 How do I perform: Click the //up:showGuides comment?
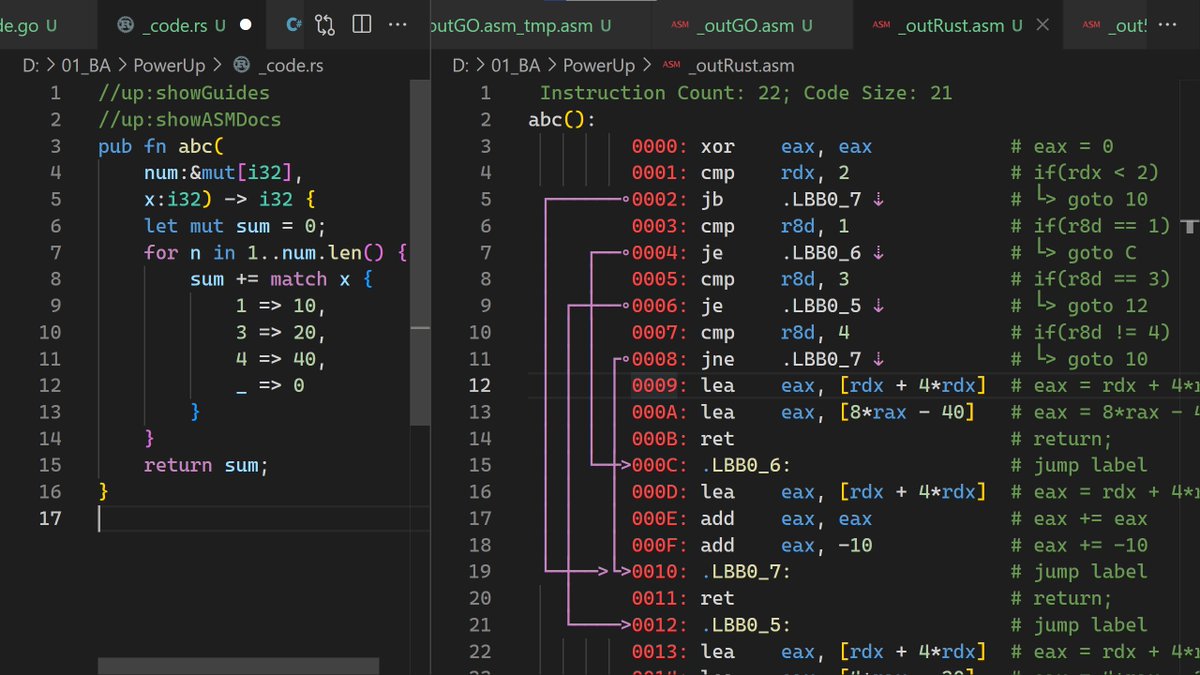pos(184,93)
